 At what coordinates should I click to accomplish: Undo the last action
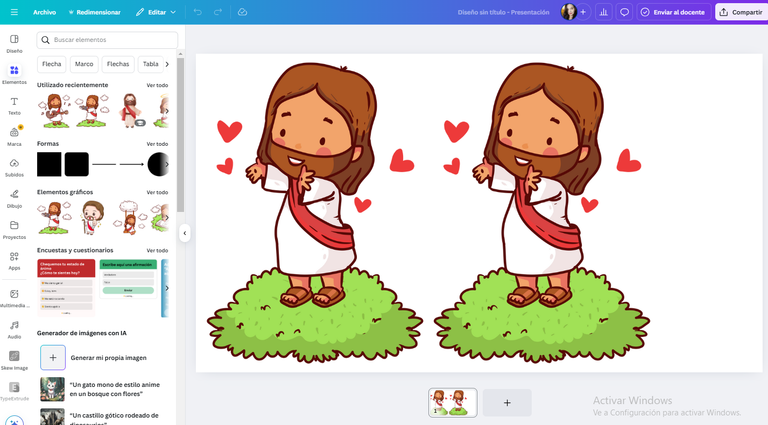coord(197,12)
